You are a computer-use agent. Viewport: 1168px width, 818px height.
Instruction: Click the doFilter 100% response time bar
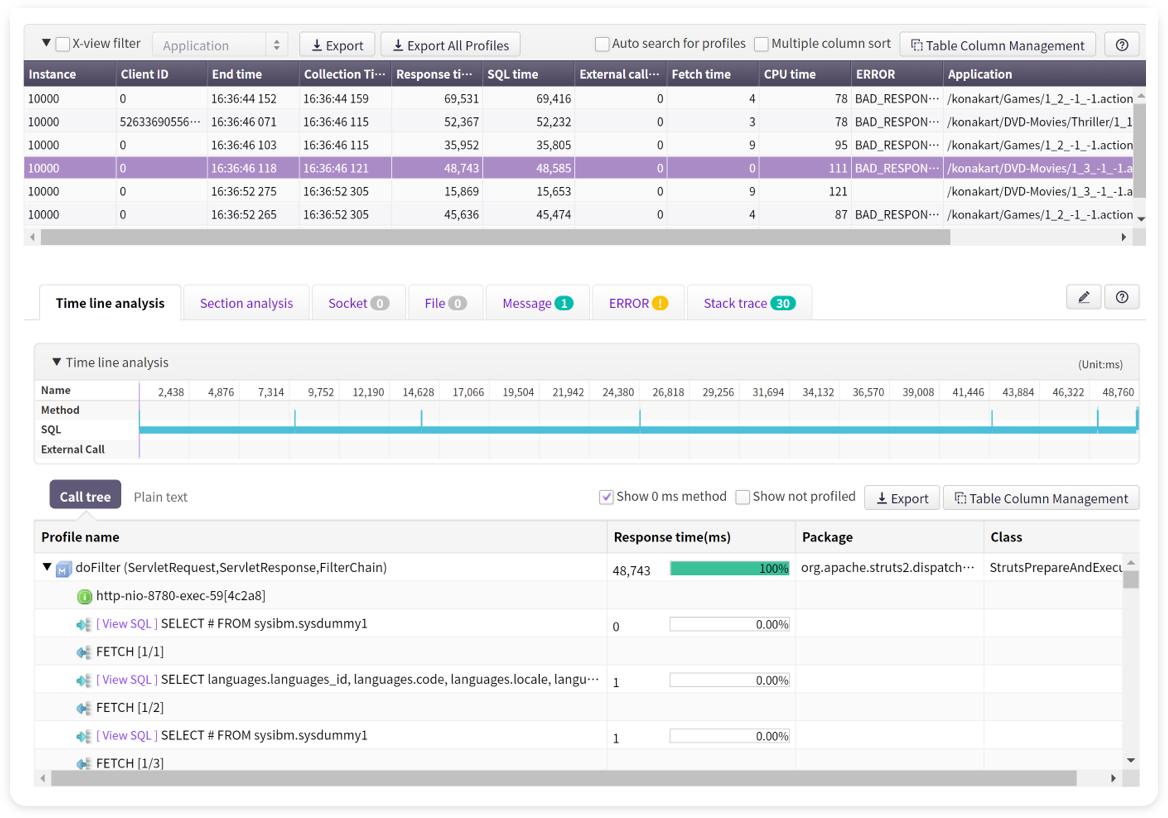(729, 568)
